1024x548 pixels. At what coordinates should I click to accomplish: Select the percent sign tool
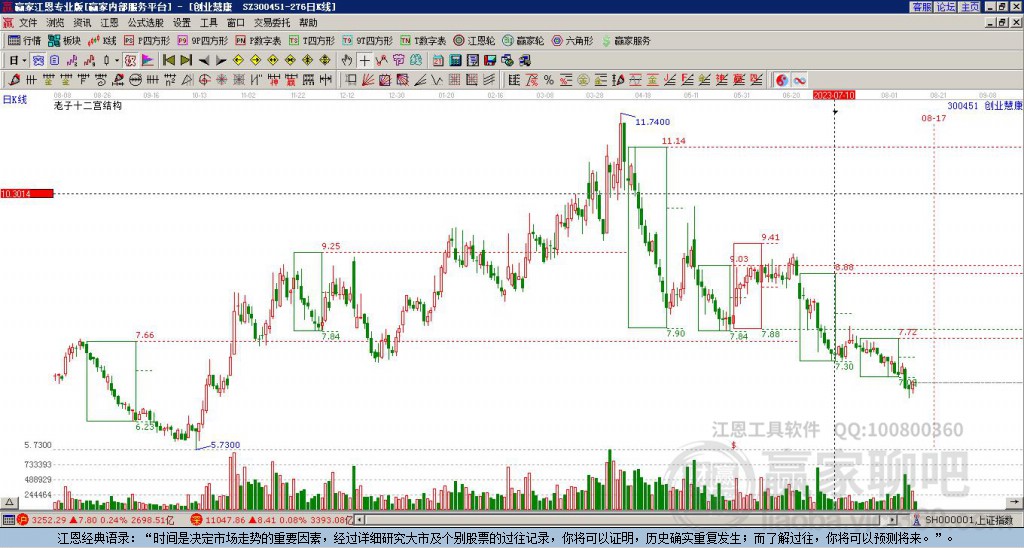[x=549, y=80]
